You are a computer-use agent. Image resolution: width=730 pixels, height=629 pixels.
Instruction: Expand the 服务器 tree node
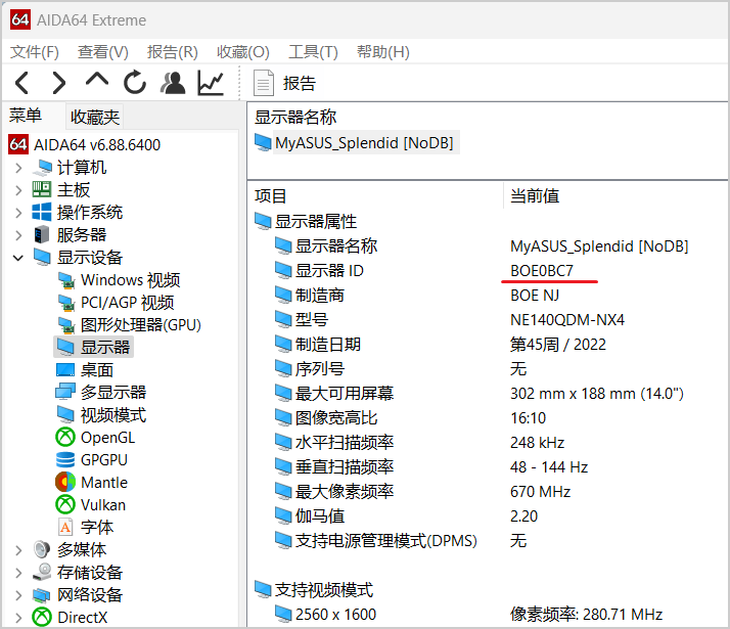tap(18, 235)
